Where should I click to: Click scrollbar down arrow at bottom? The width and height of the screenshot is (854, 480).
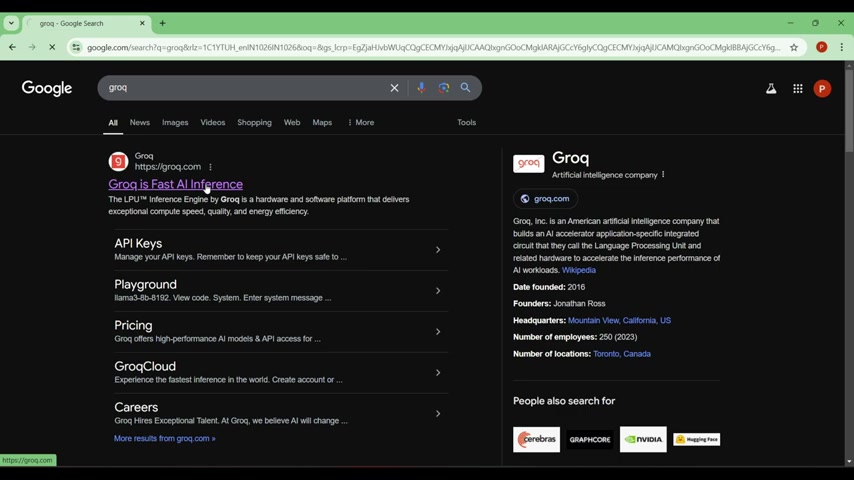coord(849,461)
